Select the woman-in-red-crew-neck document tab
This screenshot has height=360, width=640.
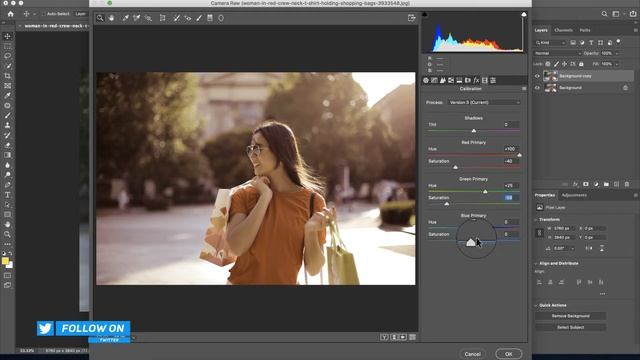(x=56, y=26)
